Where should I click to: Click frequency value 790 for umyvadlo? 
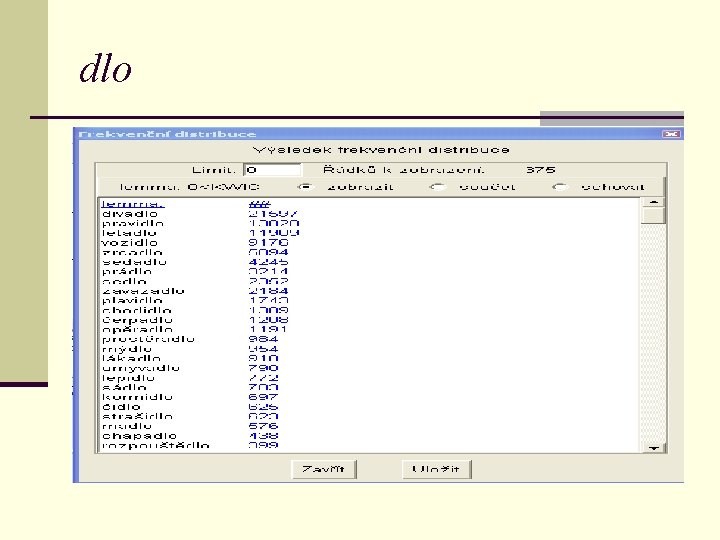[x=264, y=368]
